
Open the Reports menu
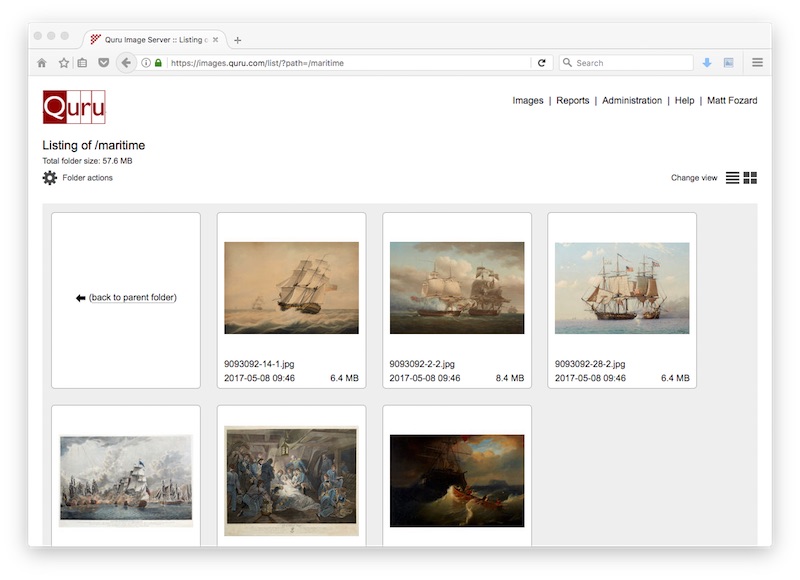point(572,100)
